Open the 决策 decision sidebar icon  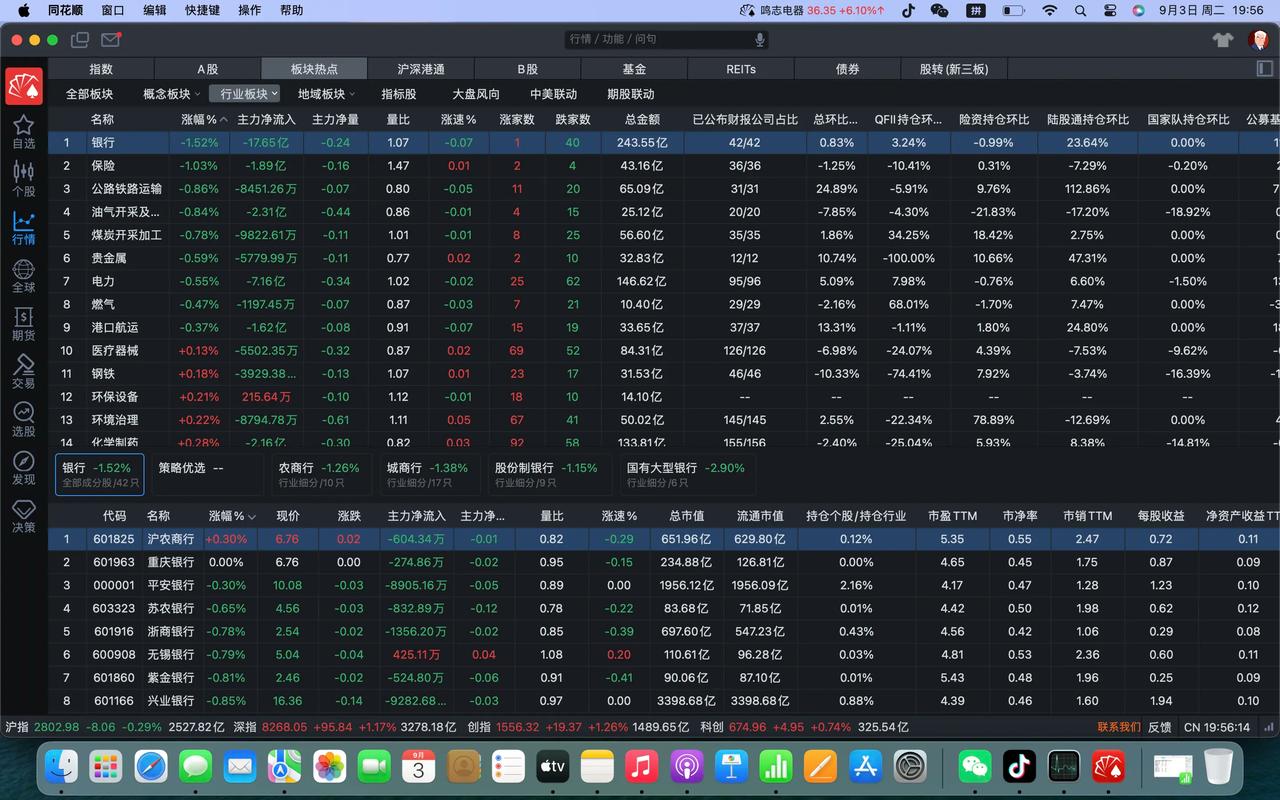22,512
